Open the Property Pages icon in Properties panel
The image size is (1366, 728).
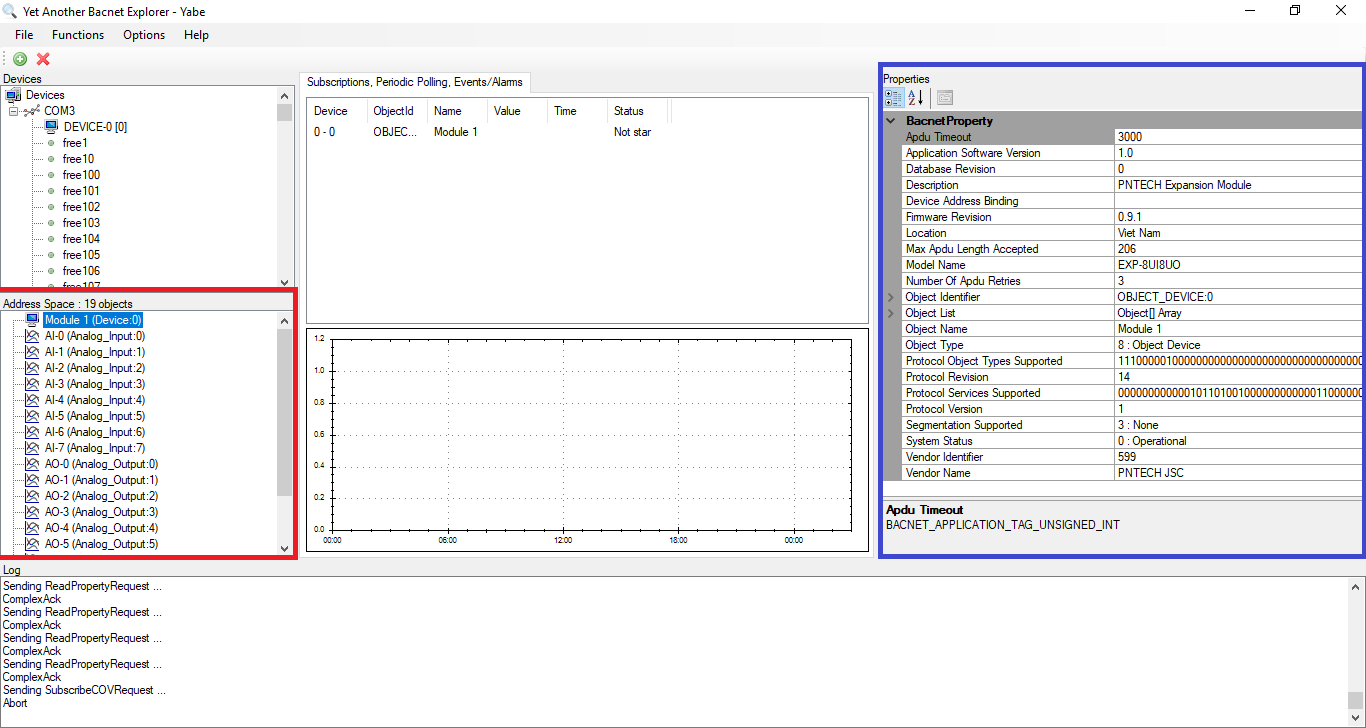click(x=943, y=97)
